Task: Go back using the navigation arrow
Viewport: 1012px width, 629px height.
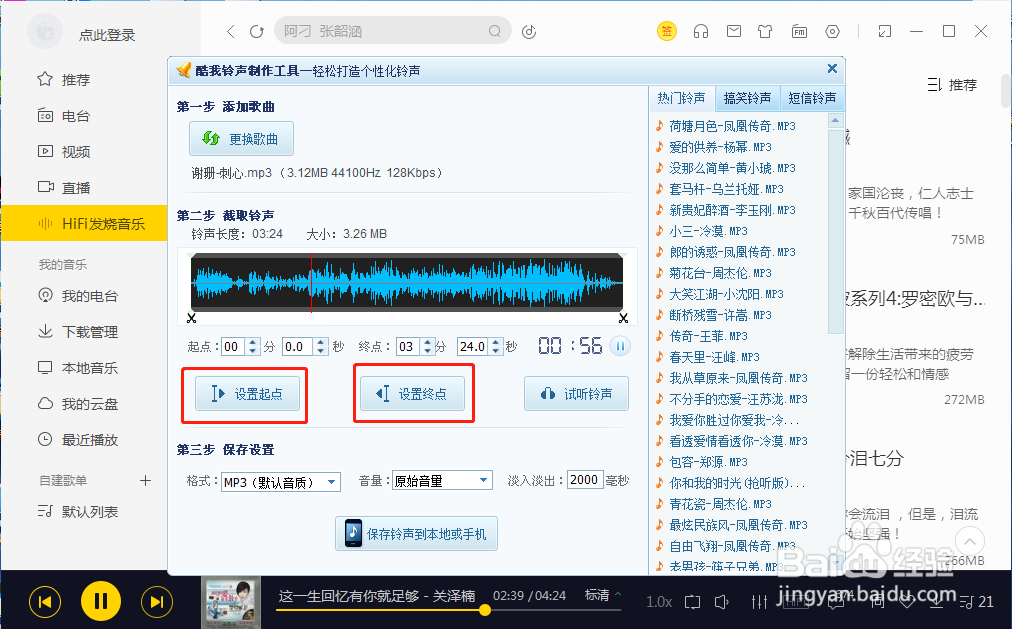Action: click(230, 31)
